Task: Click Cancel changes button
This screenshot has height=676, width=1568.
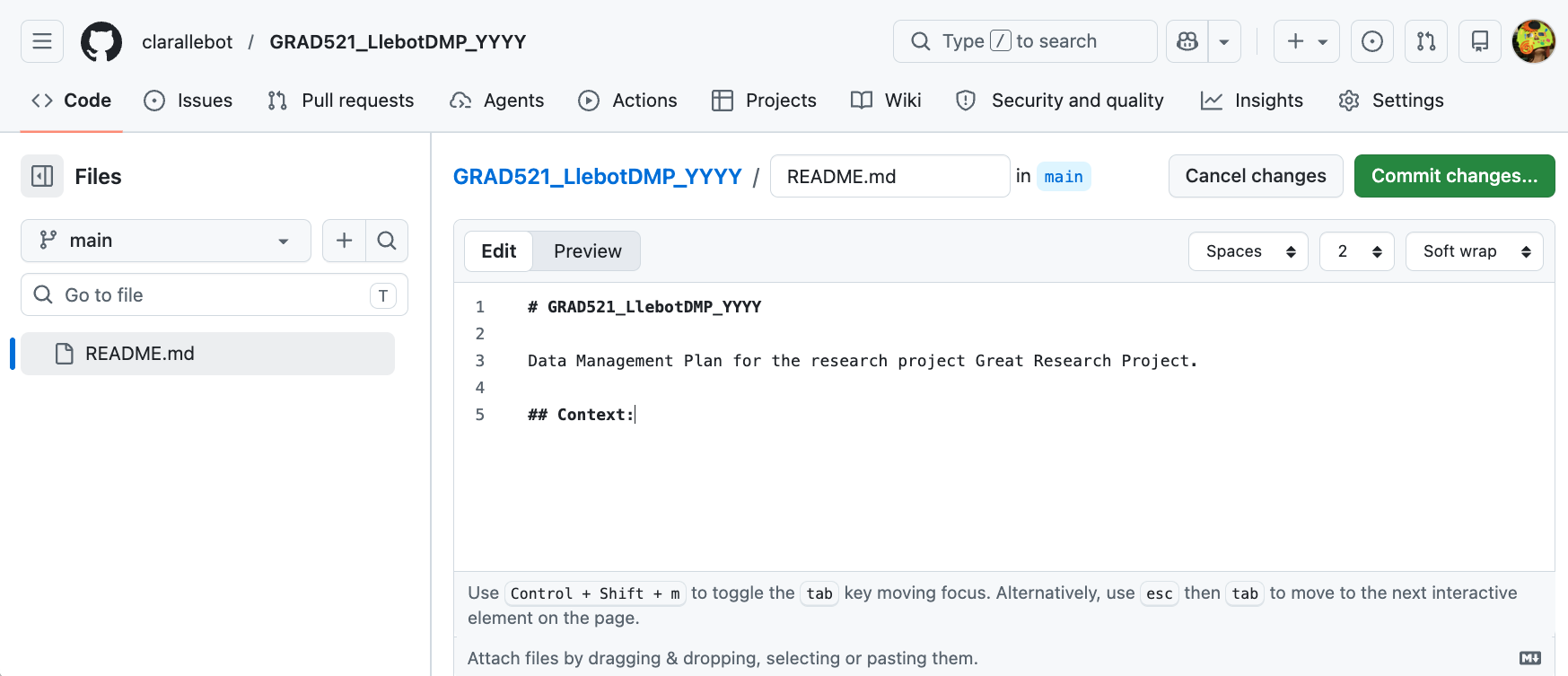Action: (1256, 176)
